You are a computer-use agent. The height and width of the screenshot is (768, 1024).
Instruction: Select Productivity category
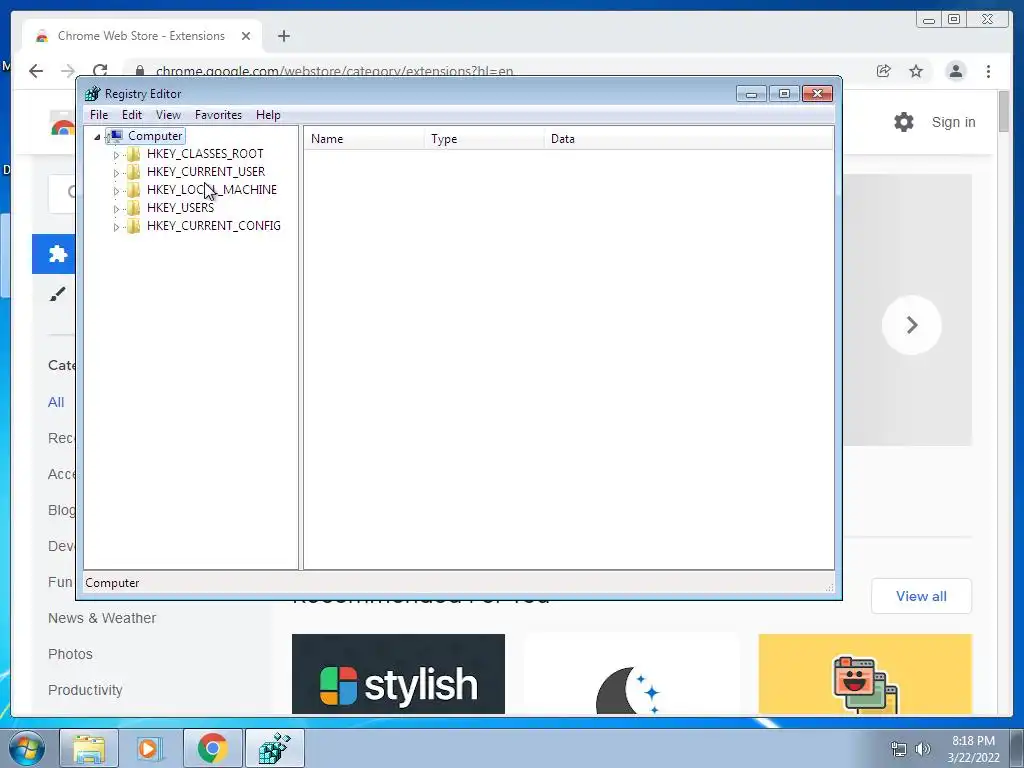click(x=85, y=690)
